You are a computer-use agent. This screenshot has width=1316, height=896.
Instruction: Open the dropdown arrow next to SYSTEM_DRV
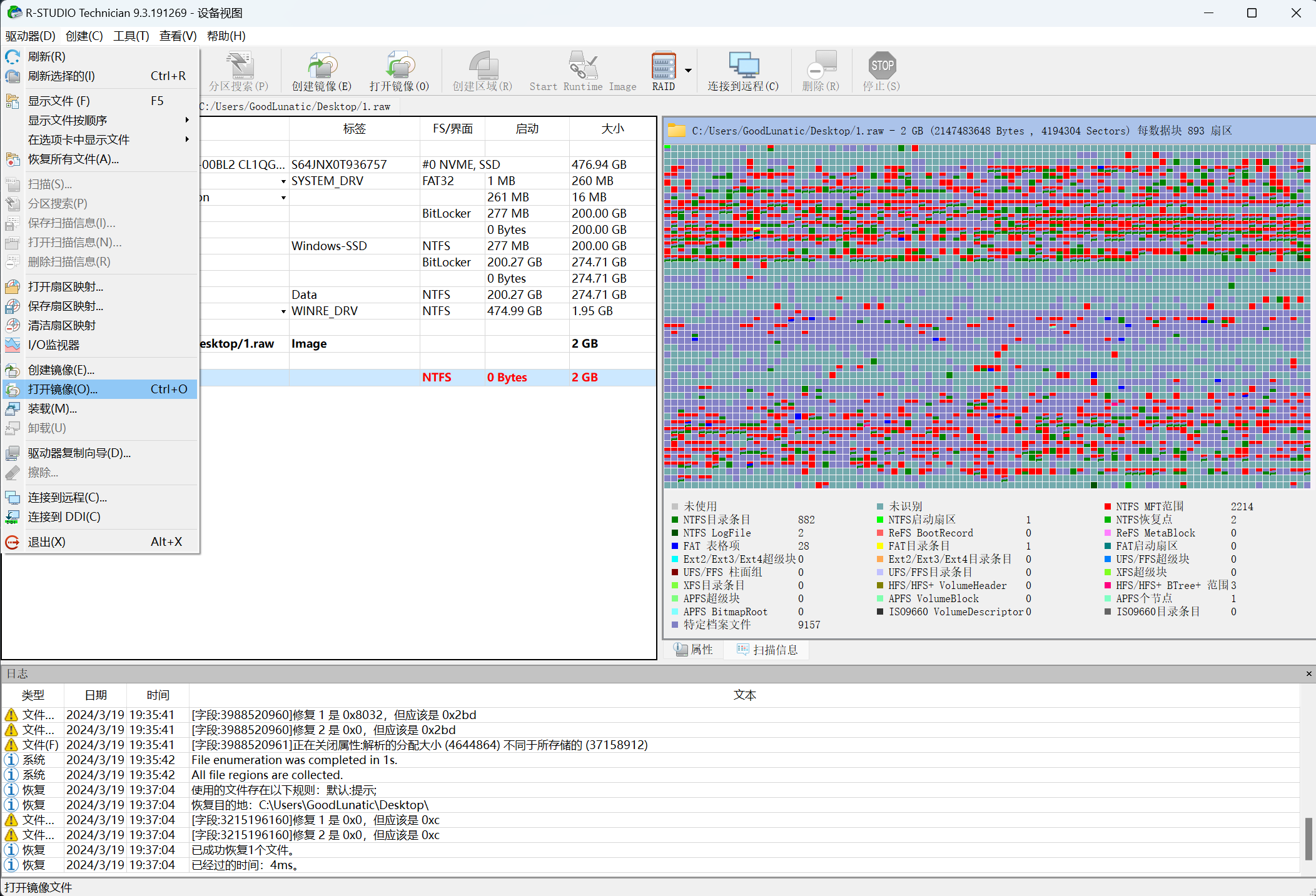[x=283, y=181]
